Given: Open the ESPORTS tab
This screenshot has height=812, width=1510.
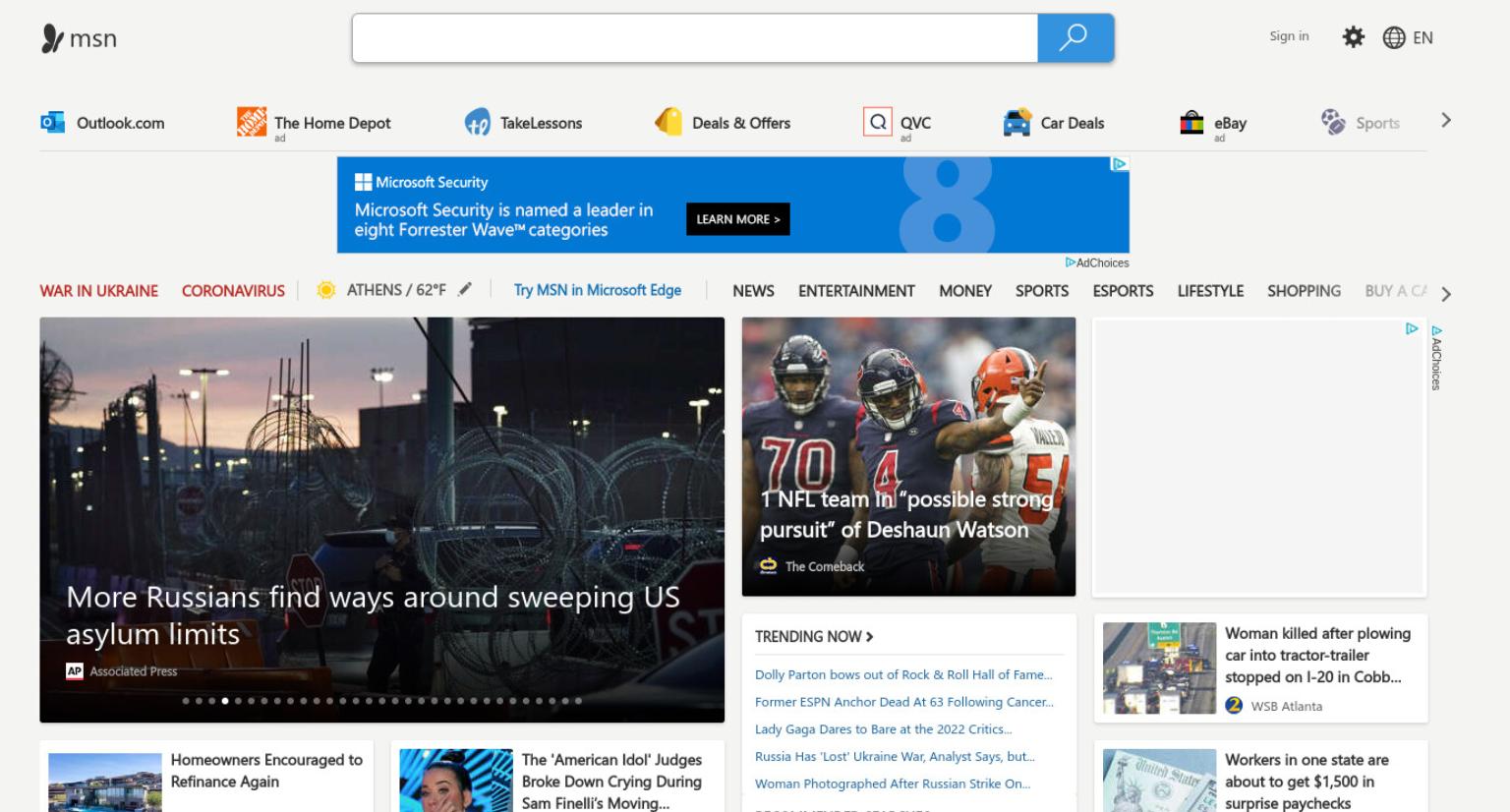Looking at the screenshot, I should 1123,291.
